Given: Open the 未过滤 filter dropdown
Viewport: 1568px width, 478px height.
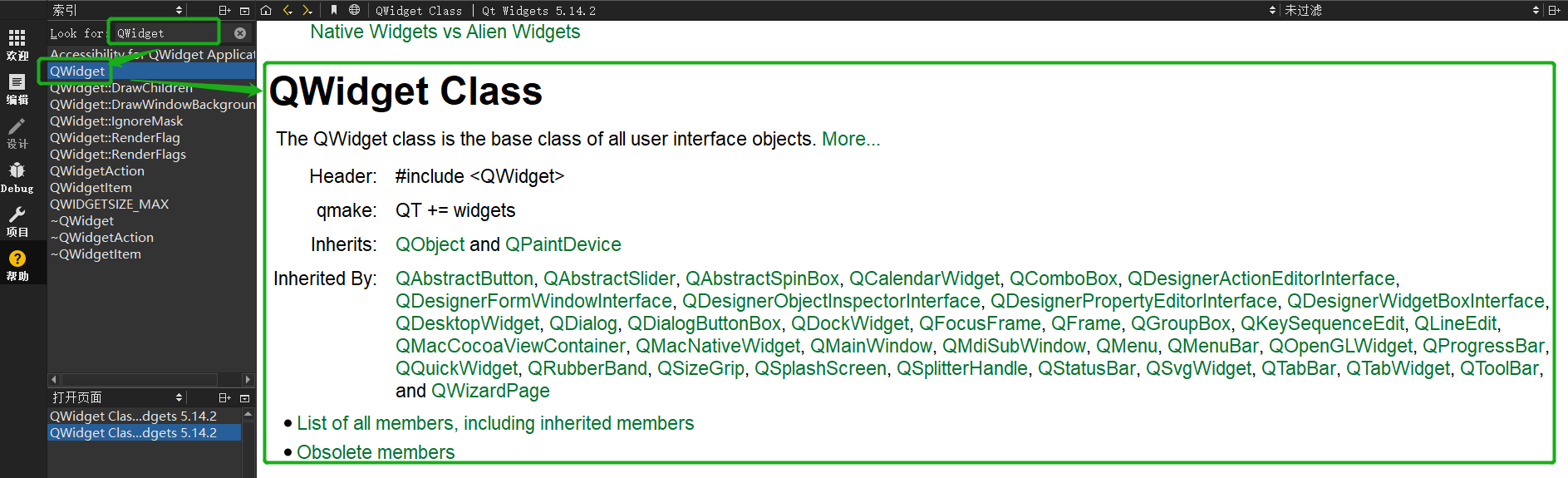Looking at the screenshot, I should [x=1413, y=11].
